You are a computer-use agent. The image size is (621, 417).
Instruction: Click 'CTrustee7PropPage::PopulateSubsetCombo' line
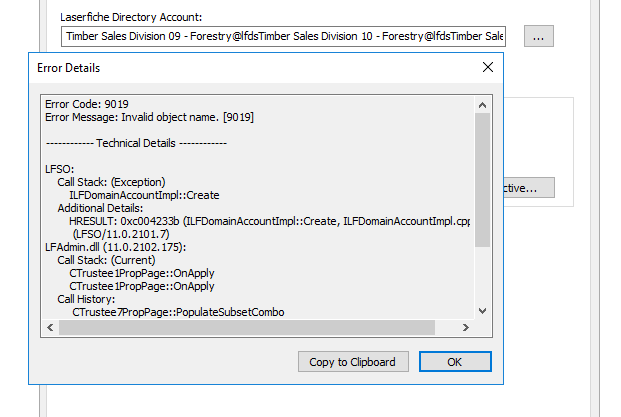point(178,312)
